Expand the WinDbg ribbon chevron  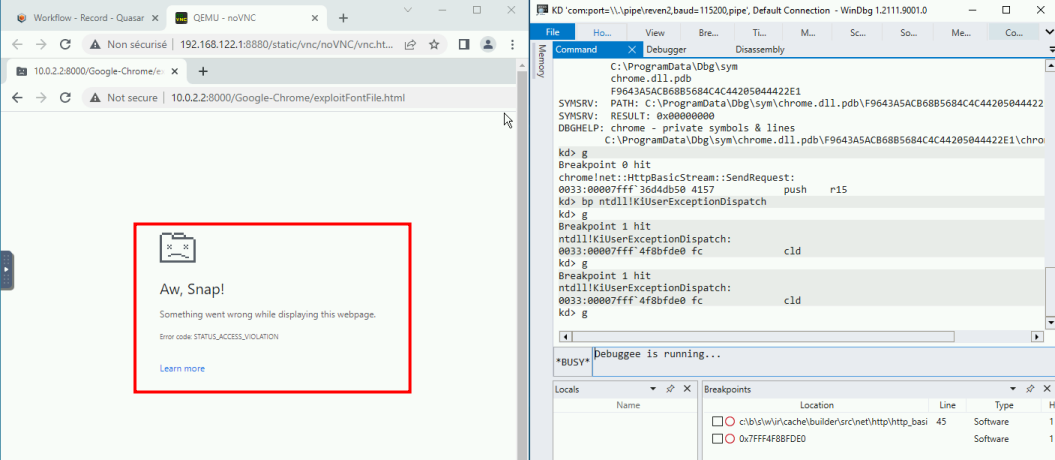pos(1050,32)
